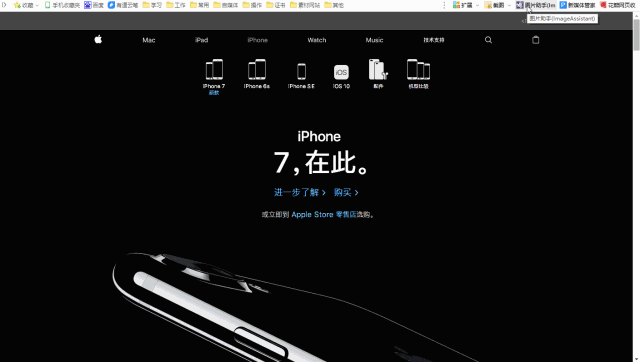Click the 7，在此。 headline text
Image resolution: width=640 pixels, height=362 pixels.
[322, 162]
